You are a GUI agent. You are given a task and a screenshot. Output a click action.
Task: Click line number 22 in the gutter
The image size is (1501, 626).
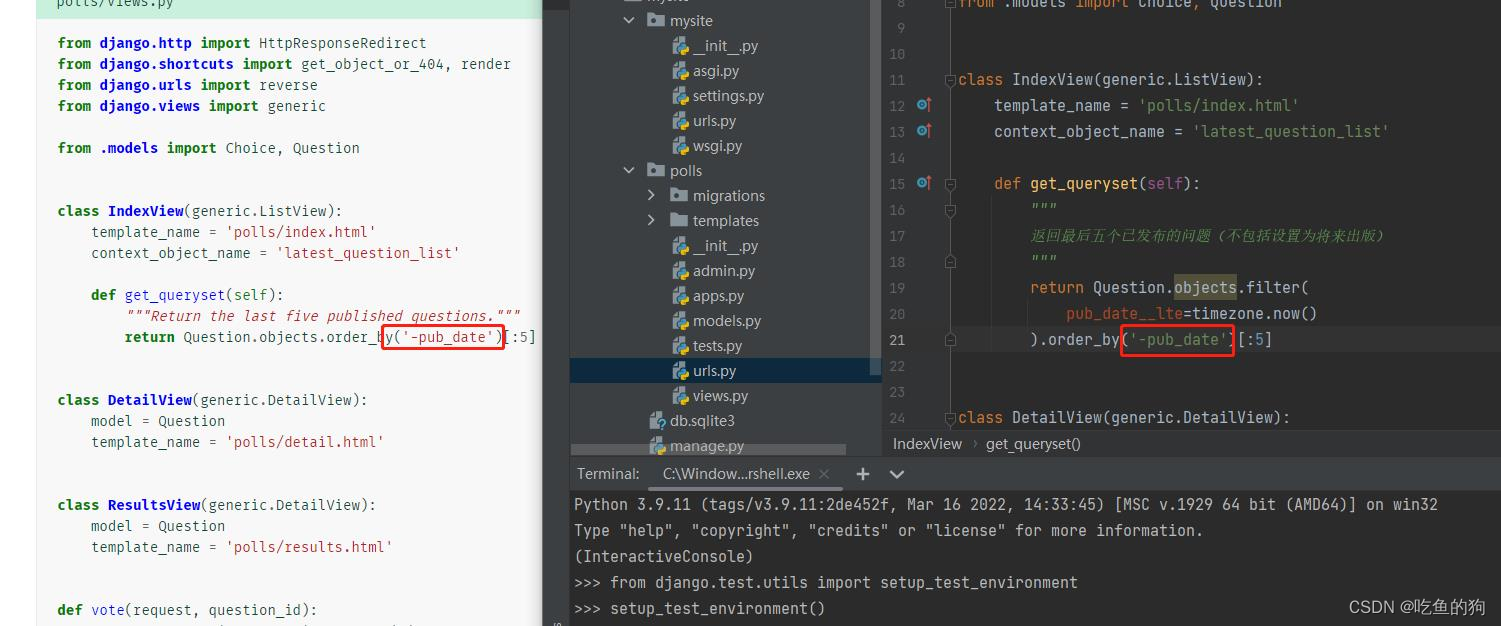tap(896, 366)
